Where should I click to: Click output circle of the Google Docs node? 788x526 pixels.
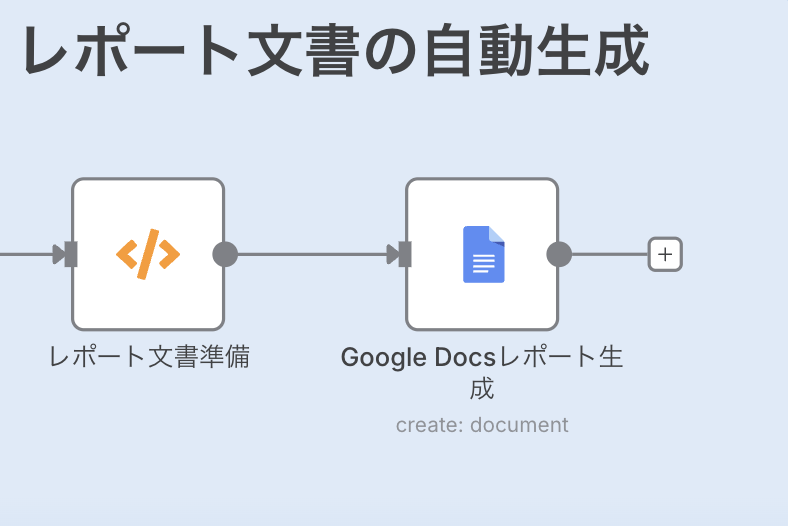[559, 254]
